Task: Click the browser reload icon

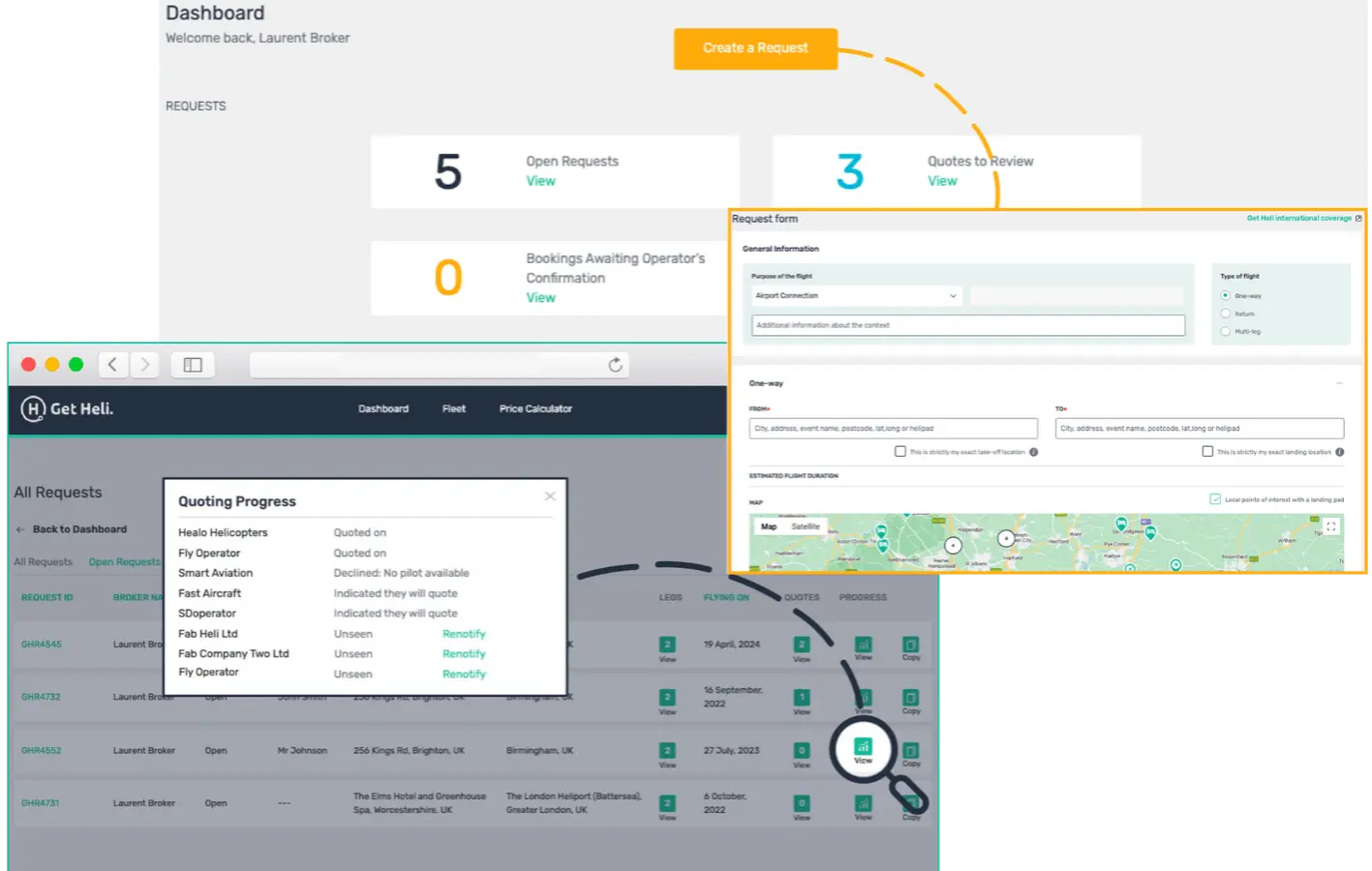Action: pyautogui.click(x=615, y=365)
